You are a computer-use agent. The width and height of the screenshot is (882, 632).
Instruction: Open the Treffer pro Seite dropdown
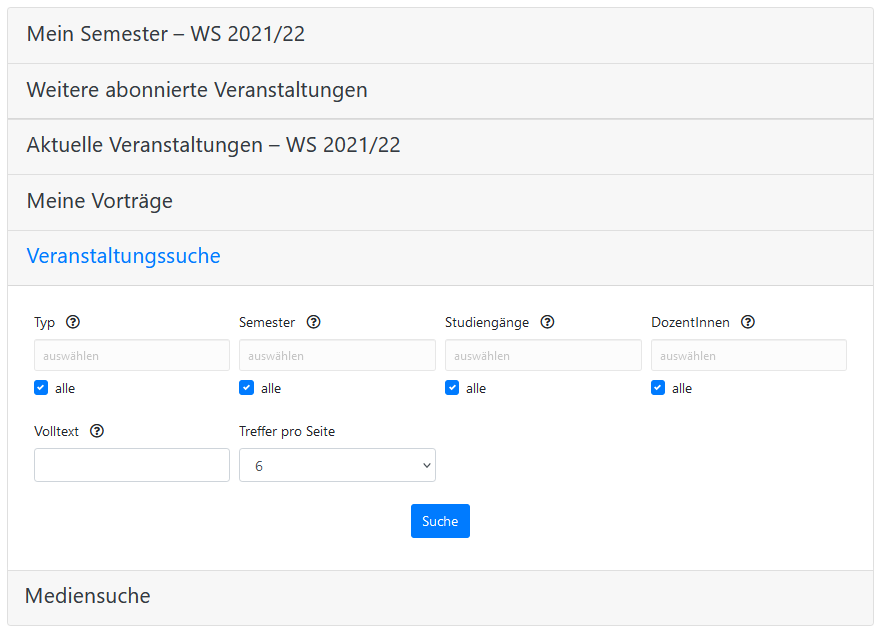pyautogui.click(x=337, y=465)
